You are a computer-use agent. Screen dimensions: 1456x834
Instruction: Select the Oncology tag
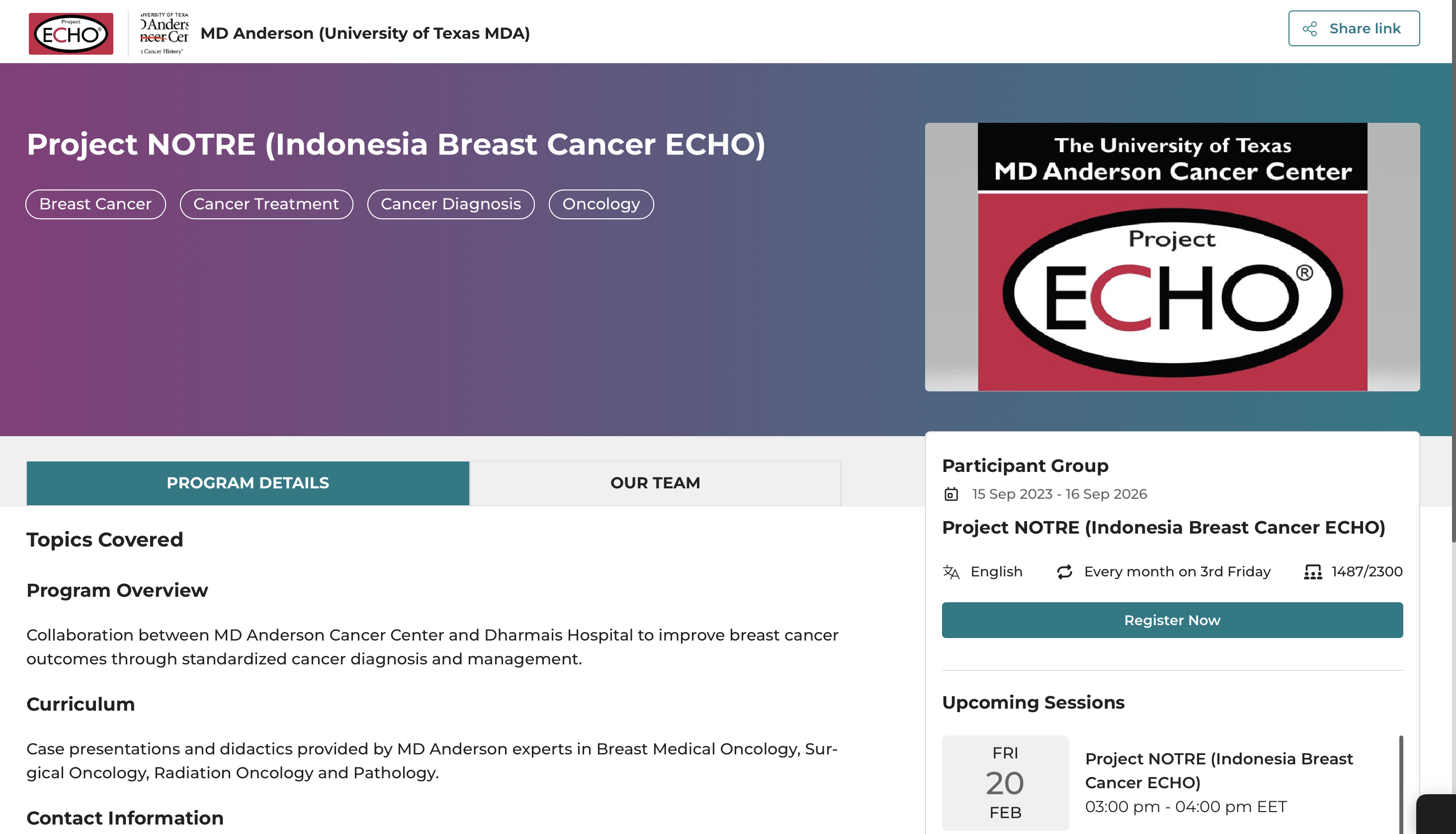tap(601, 204)
